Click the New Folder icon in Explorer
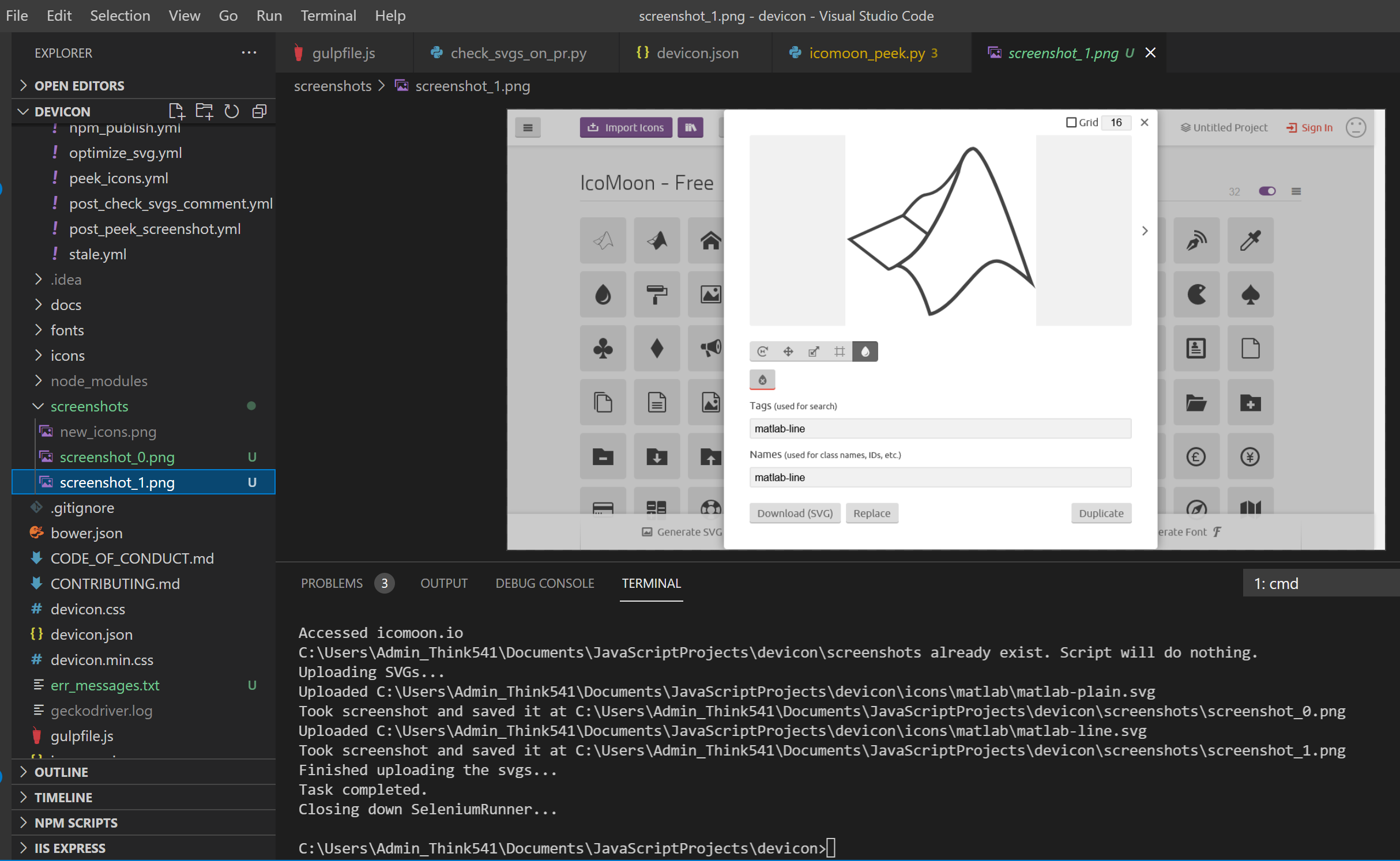1400x861 pixels. 204,111
